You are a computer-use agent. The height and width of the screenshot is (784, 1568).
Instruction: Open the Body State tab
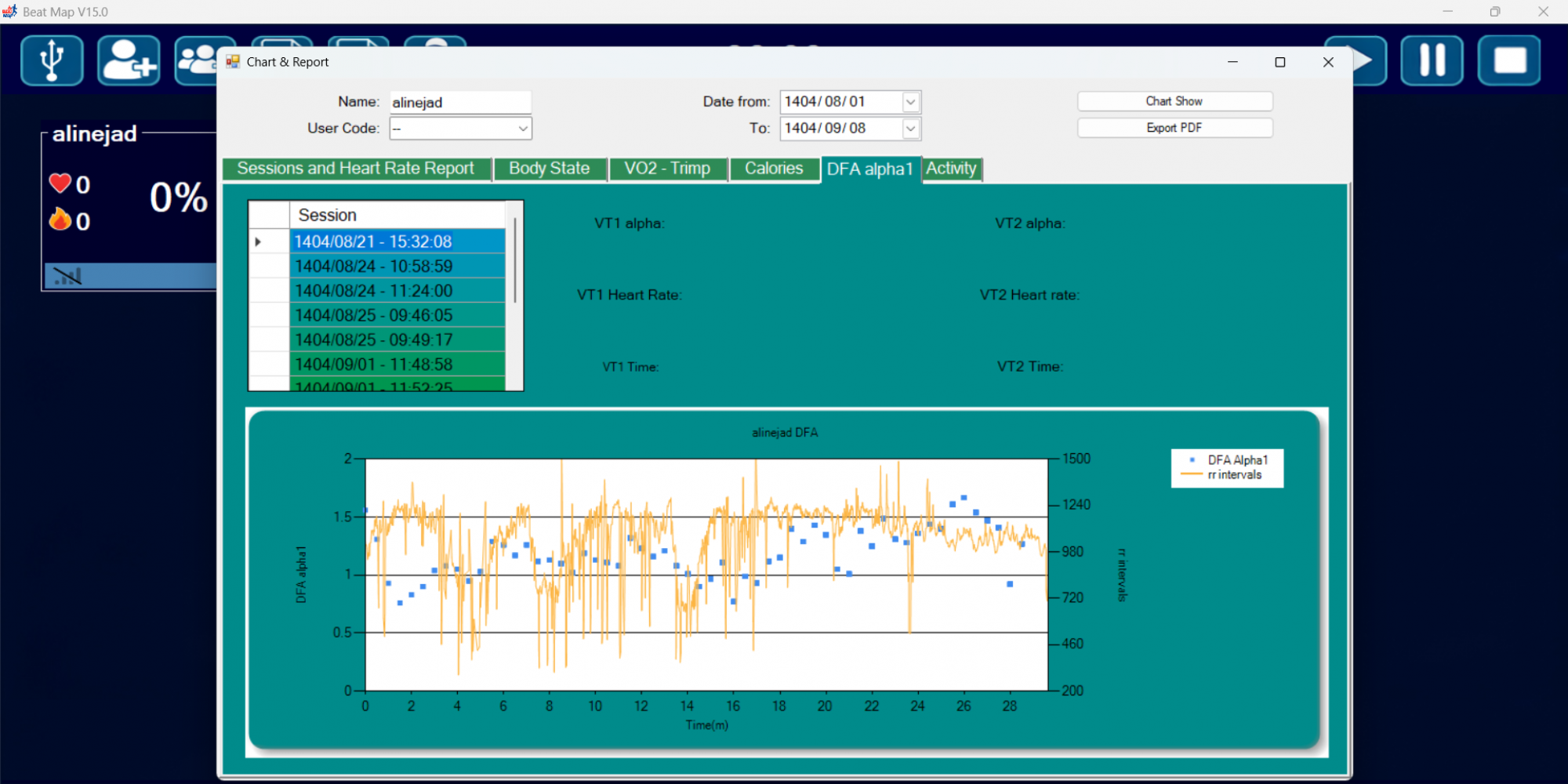click(x=549, y=169)
